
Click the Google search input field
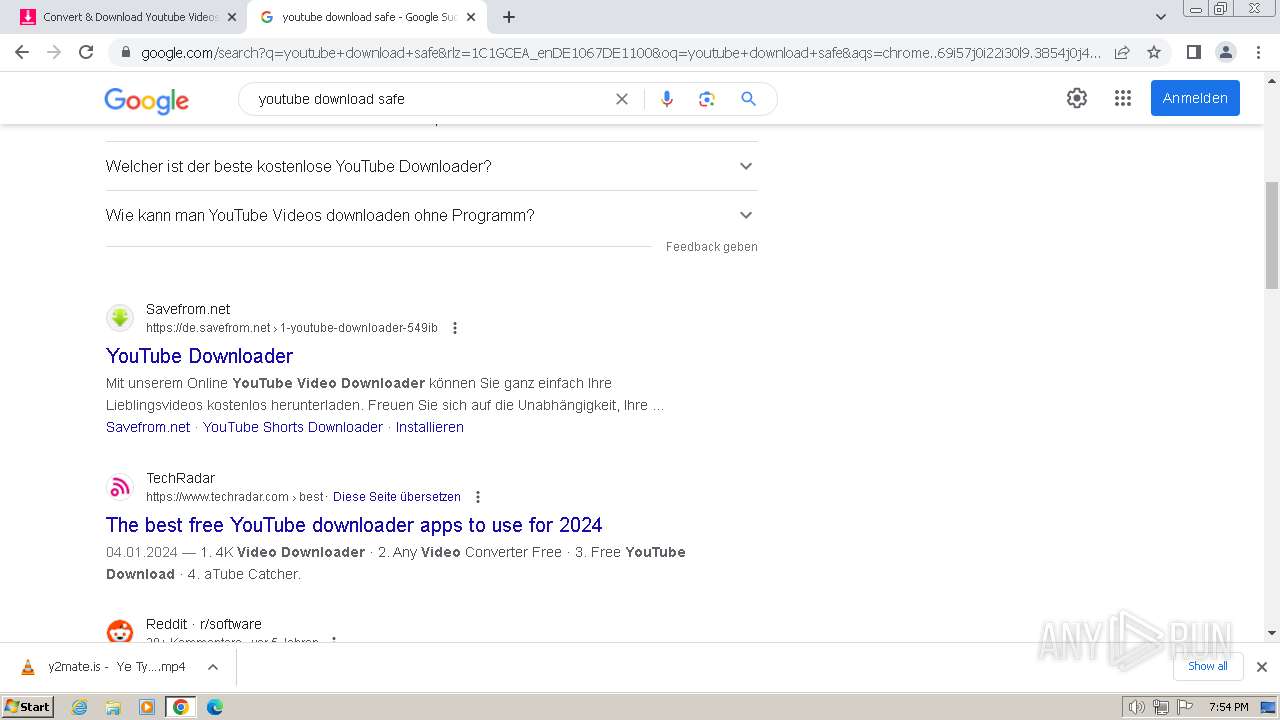pyautogui.click(x=430, y=99)
